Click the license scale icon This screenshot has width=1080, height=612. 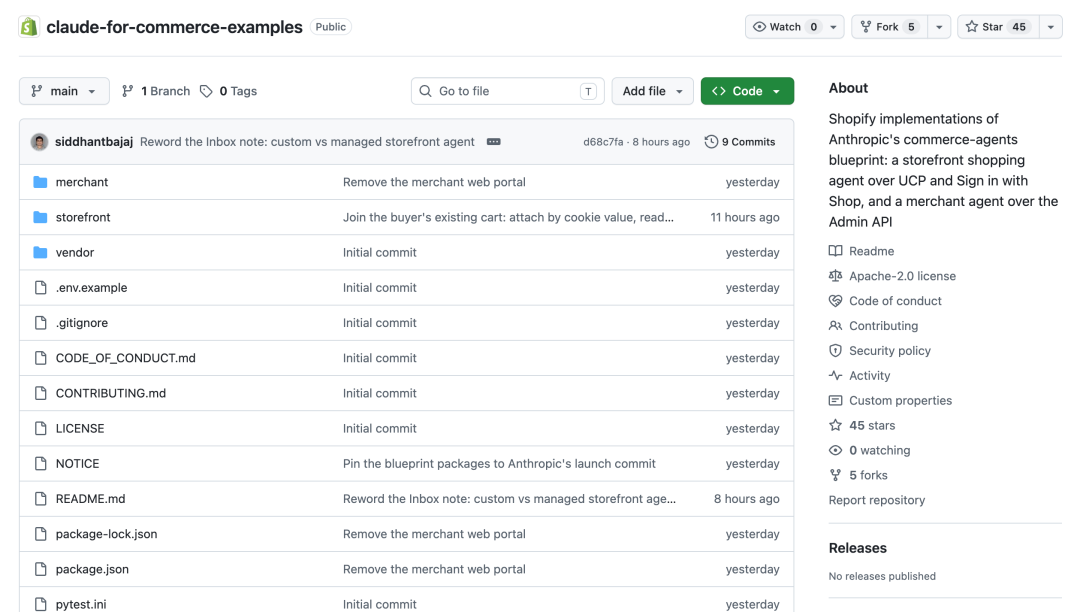click(835, 275)
